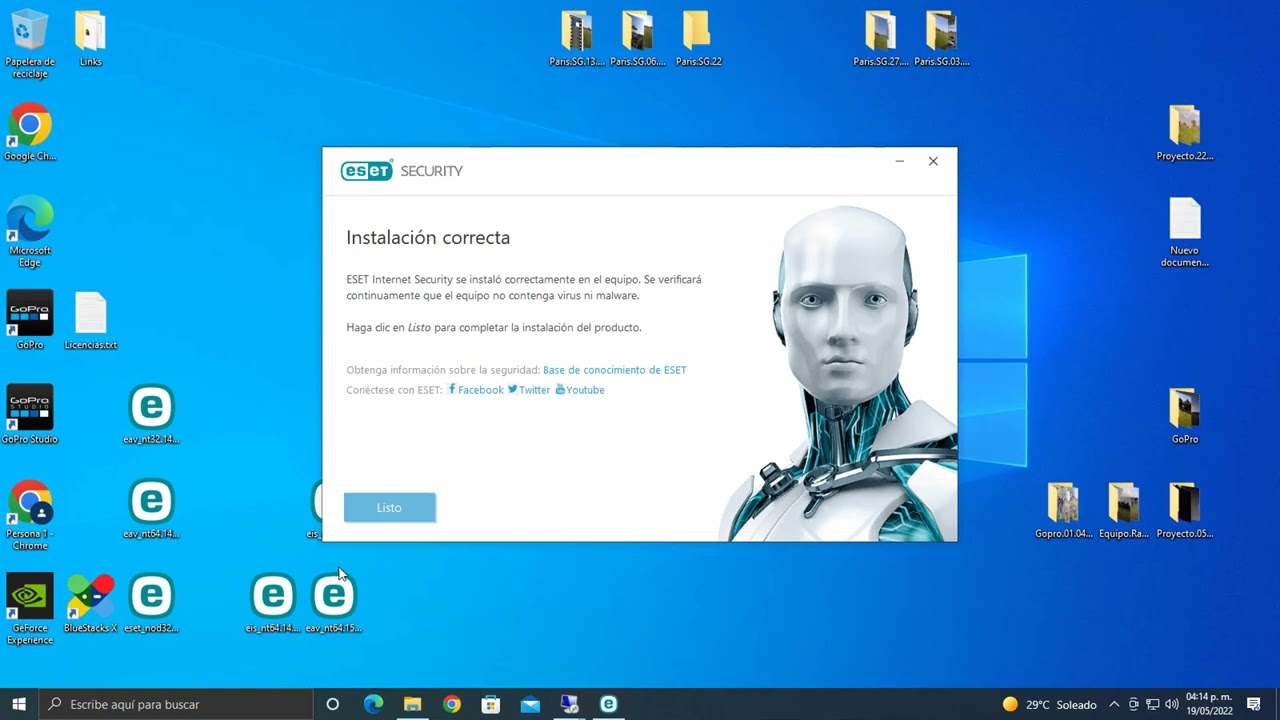Click the Listo button to finish installation
This screenshot has height=720, width=1280.
389,508
